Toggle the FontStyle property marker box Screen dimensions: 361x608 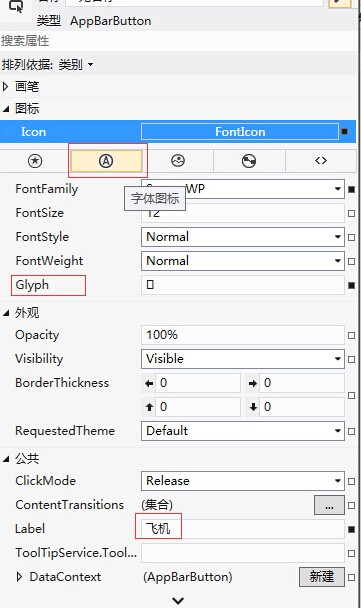352,237
